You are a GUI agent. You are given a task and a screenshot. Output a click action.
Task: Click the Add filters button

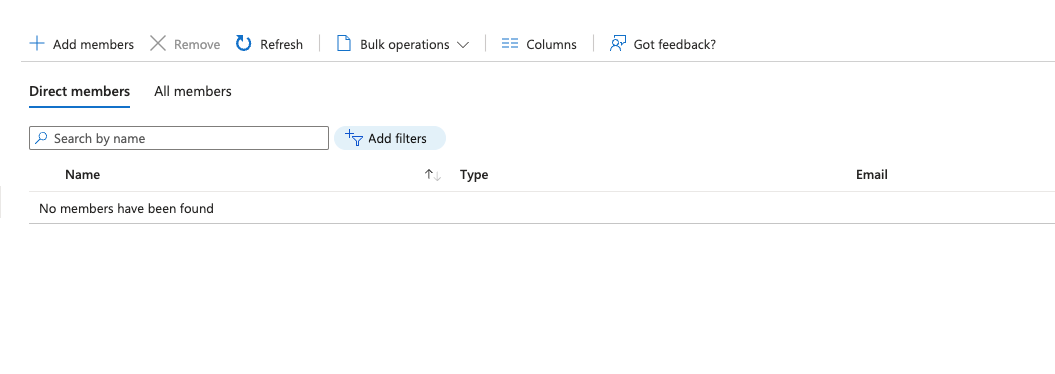coord(390,138)
